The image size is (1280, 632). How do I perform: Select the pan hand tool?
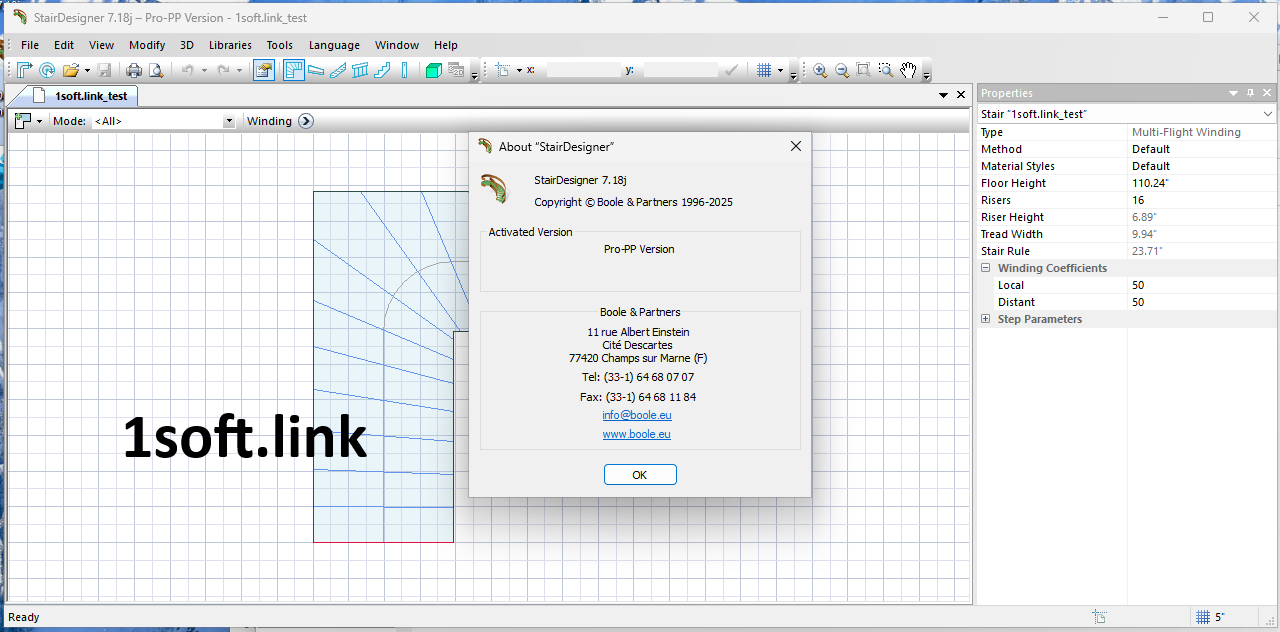tap(908, 70)
